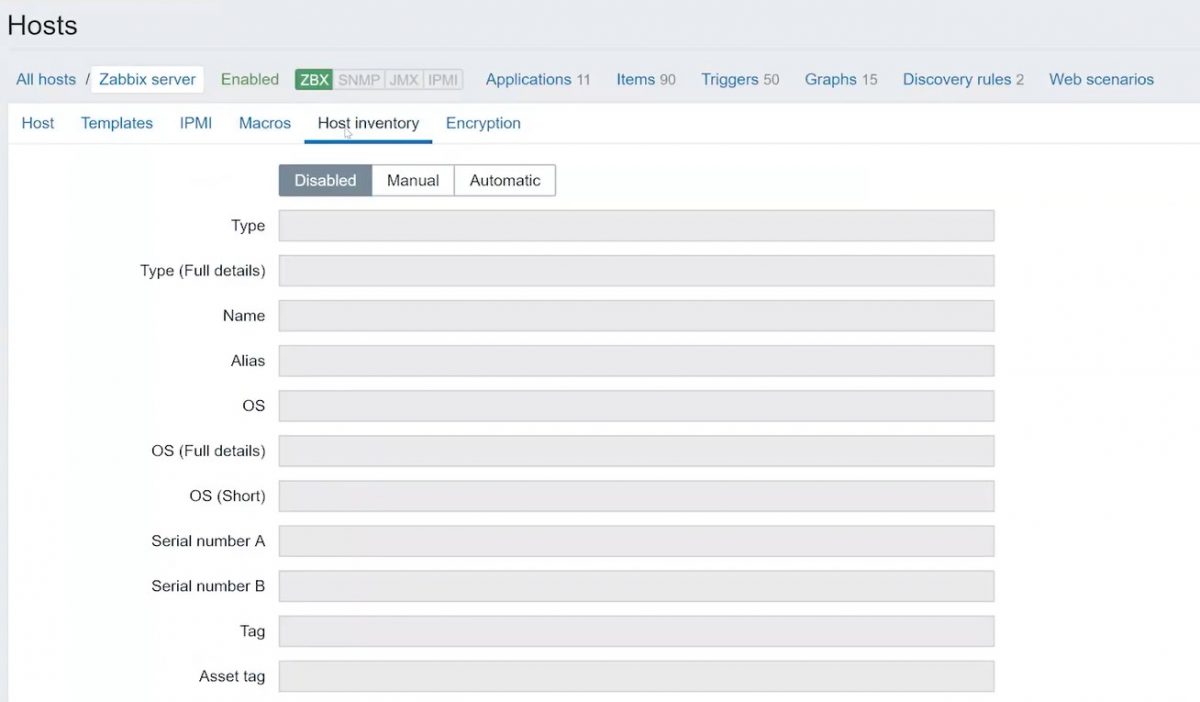Open the Host tab
Image resolution: width=1200 pixels, height=702 pixels.
point(37,122)
